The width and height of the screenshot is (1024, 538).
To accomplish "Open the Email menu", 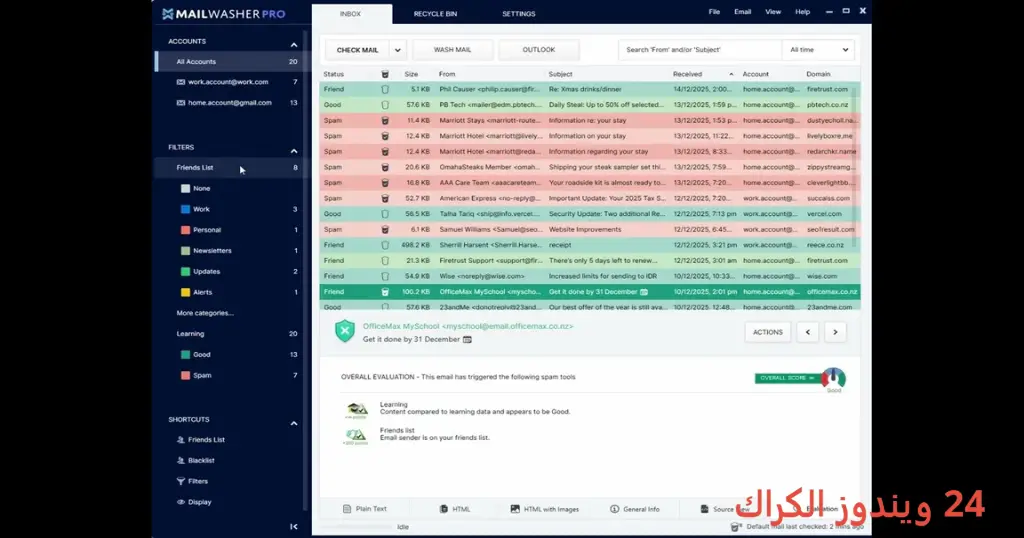I will tap(743, 12).
